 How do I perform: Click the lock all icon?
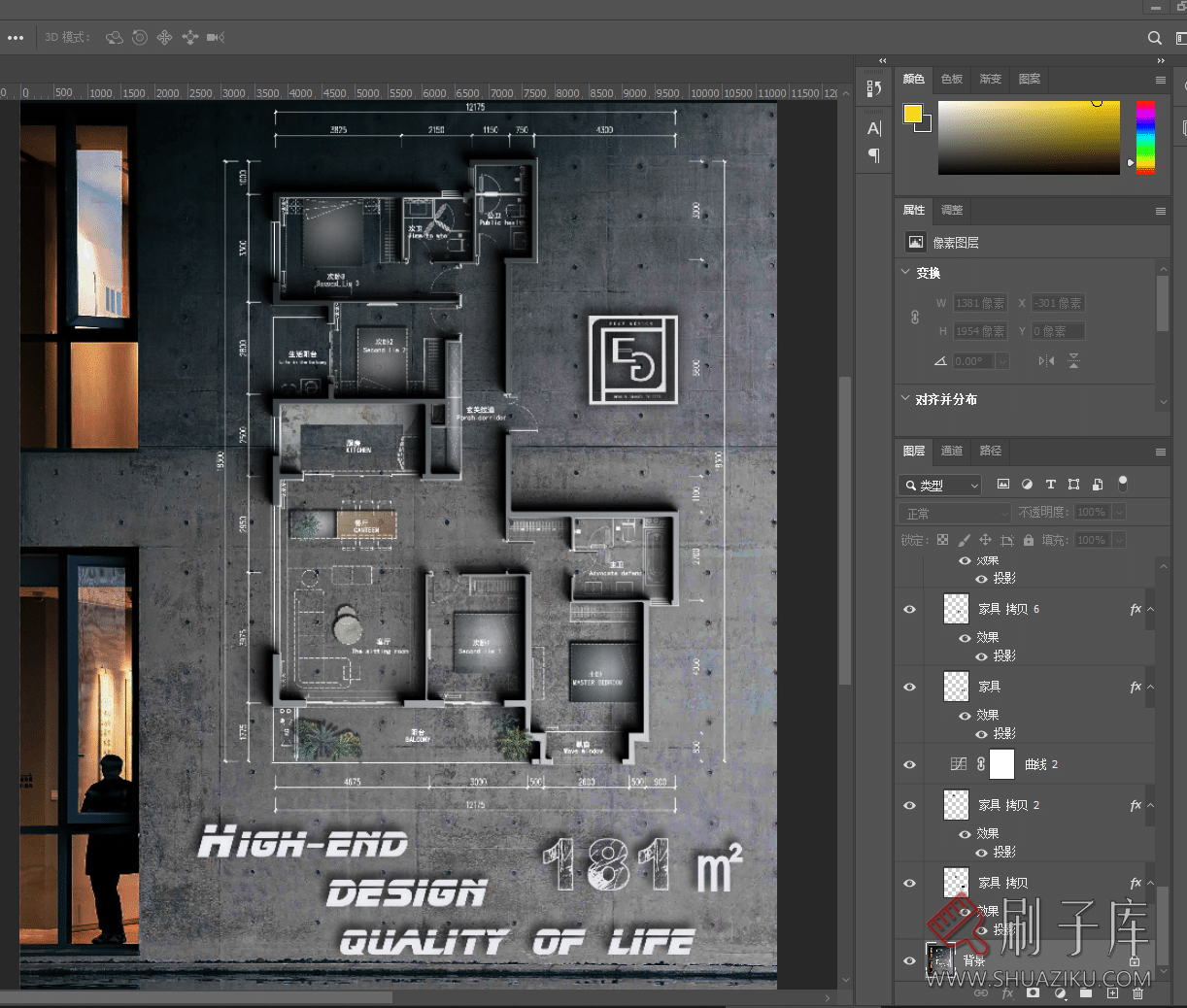click(x=1029, y=540)
